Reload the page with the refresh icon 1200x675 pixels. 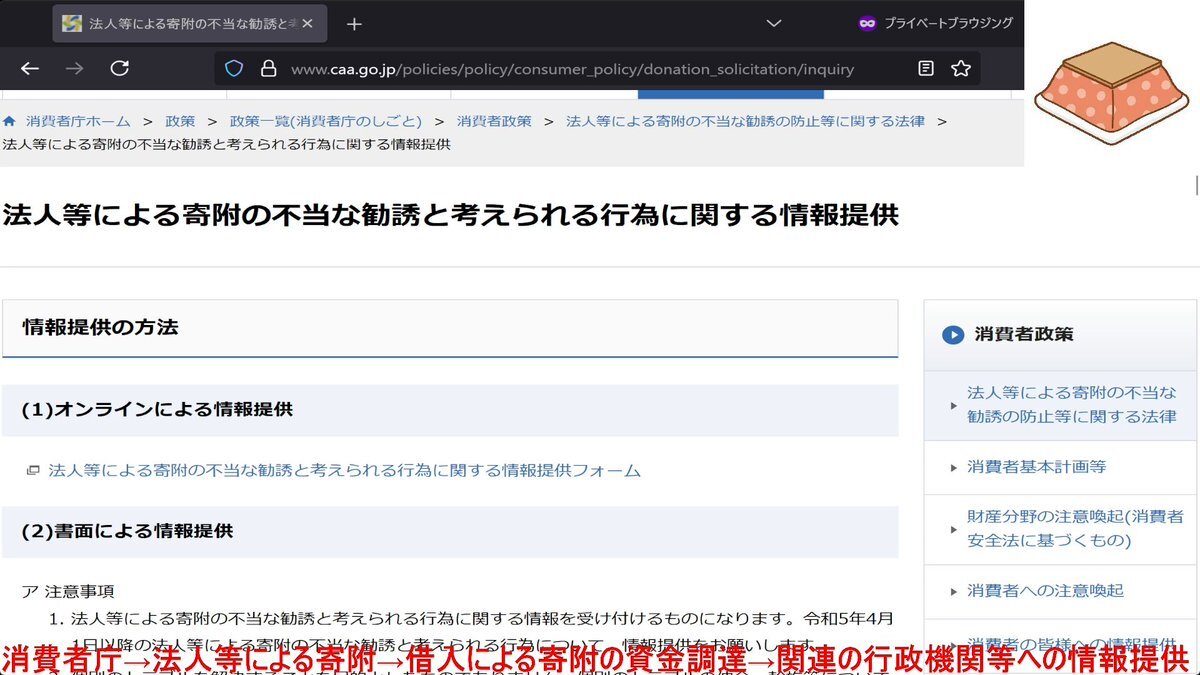click(119, 68)
